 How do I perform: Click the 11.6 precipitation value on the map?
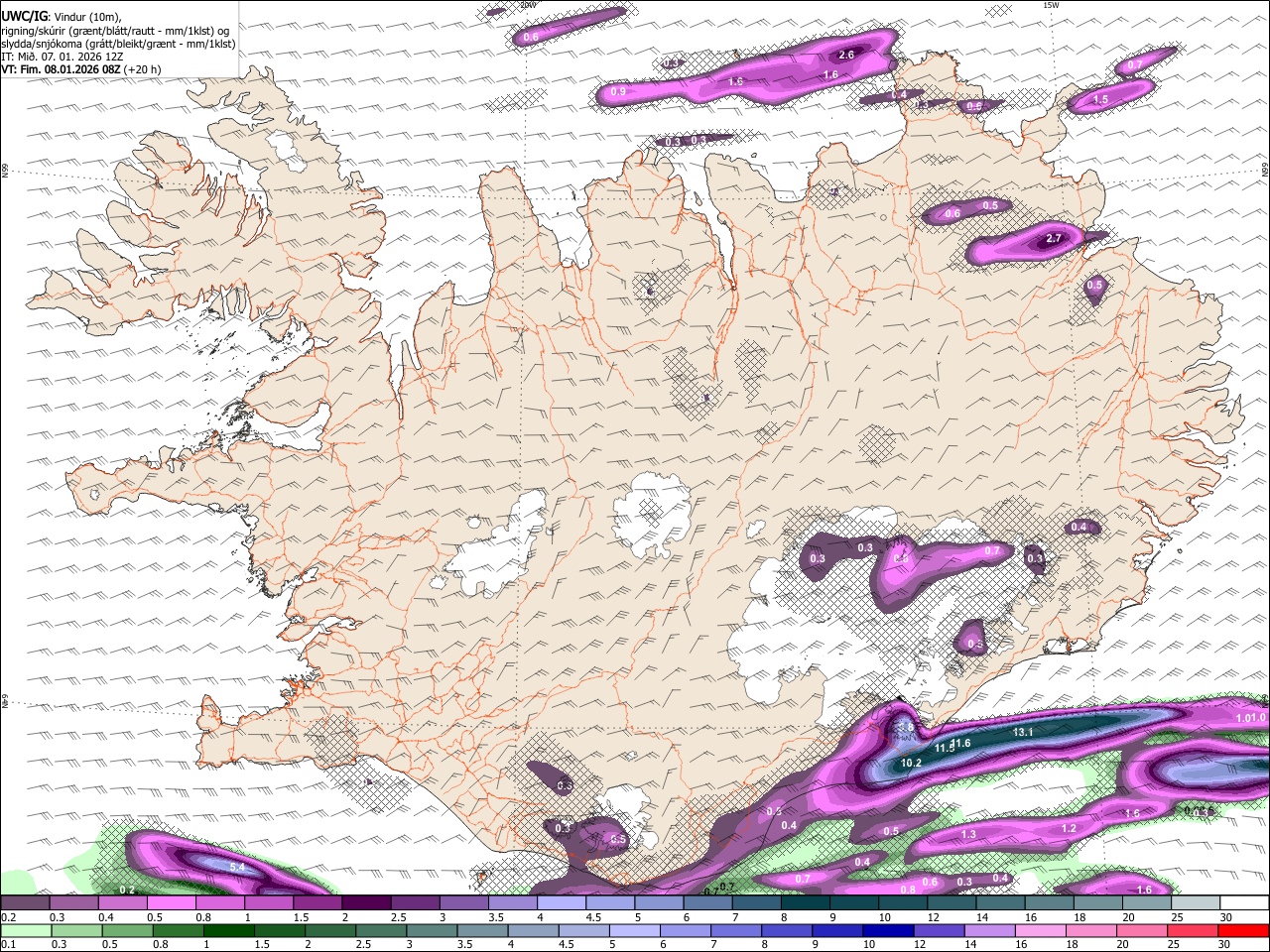coord(959,743)
